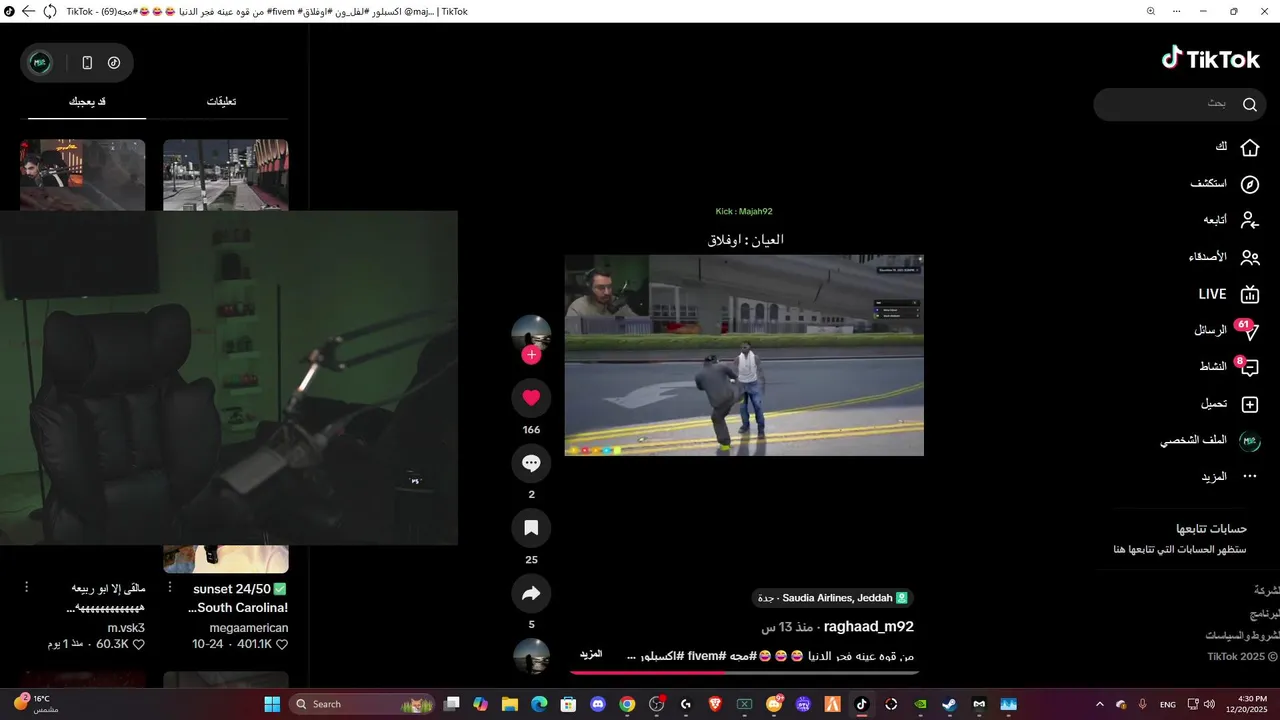The height and width of the screenshot is (720, 1280).
Task: Share video with the arrow icon
Action: coord(531,593)
